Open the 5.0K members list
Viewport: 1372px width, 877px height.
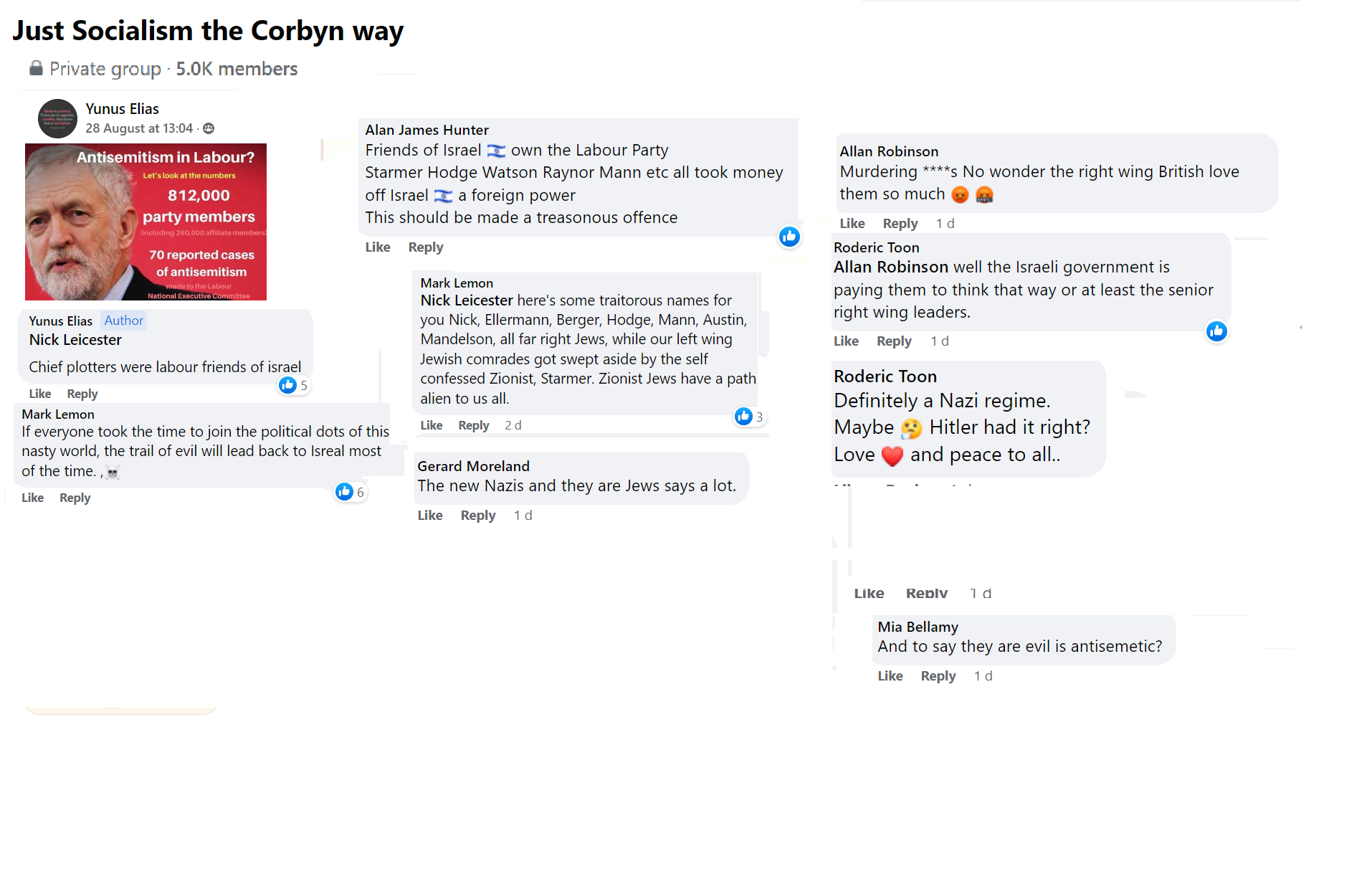pos(237,69)
